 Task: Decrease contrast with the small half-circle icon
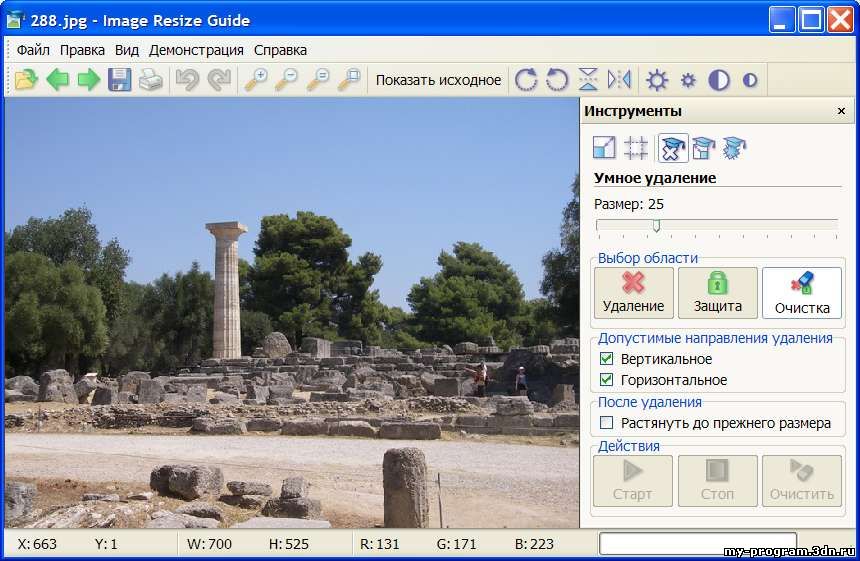[750, 81]
